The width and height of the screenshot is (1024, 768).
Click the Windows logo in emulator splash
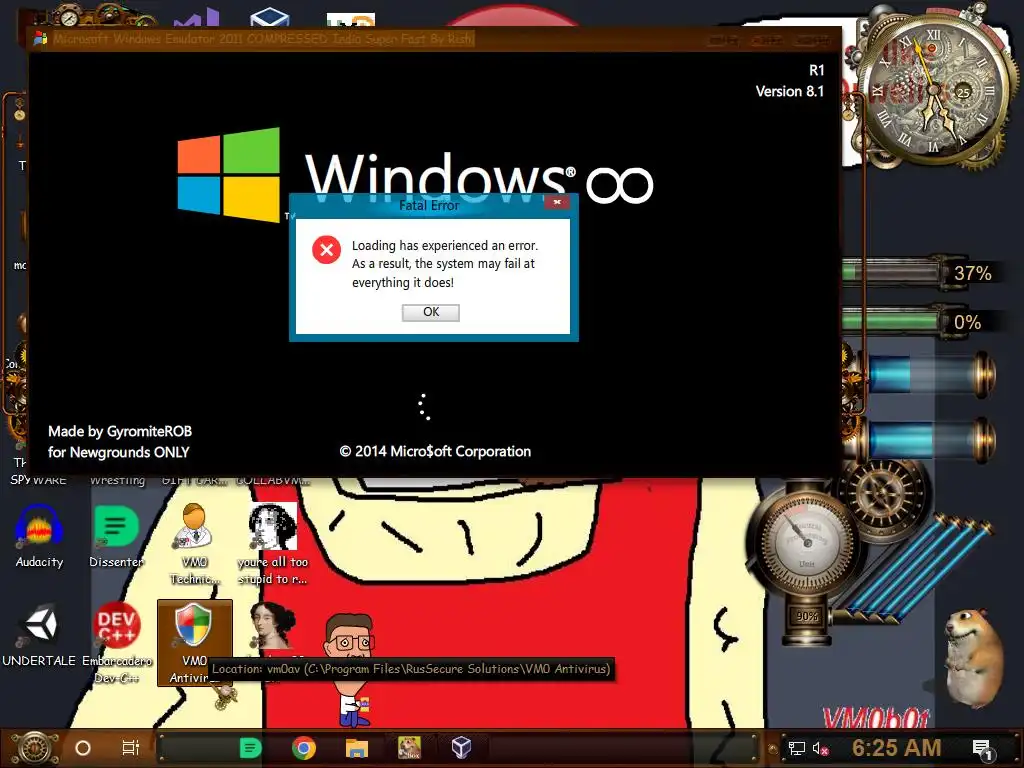pos(229,175)
